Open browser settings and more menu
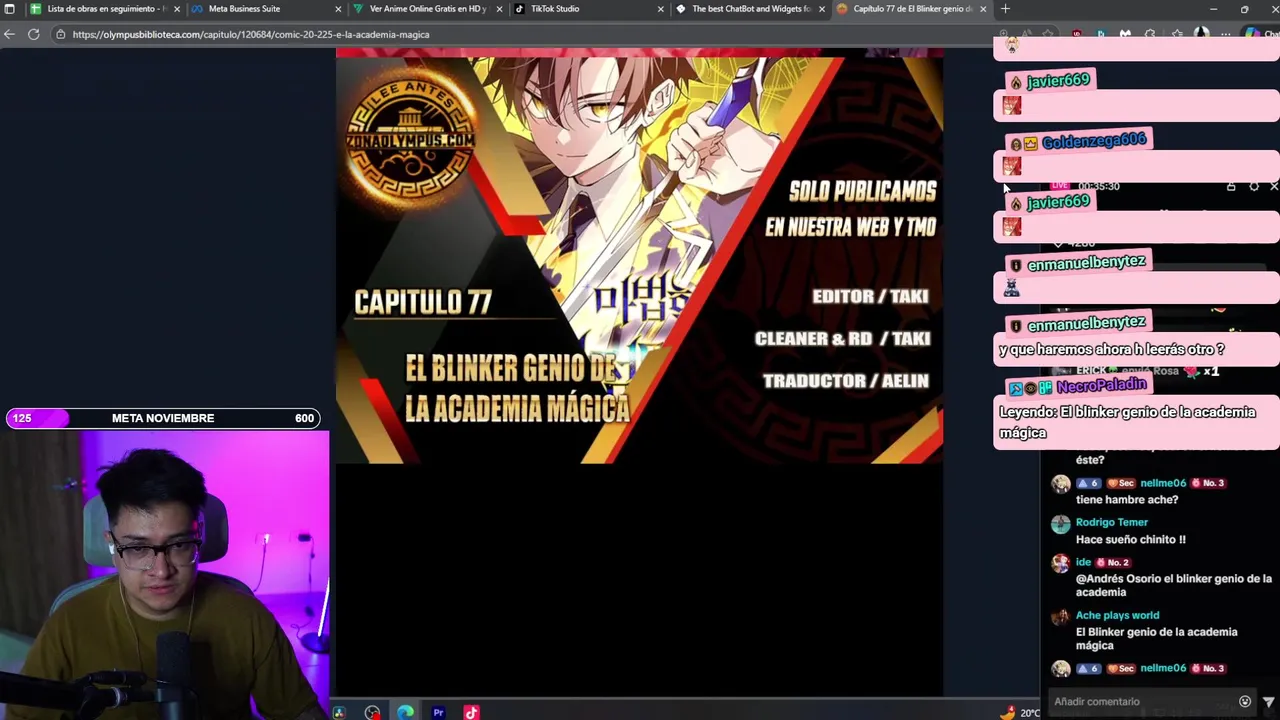Image resolution: width=1280 pixels, height=720 pixels. (1226, 34)
